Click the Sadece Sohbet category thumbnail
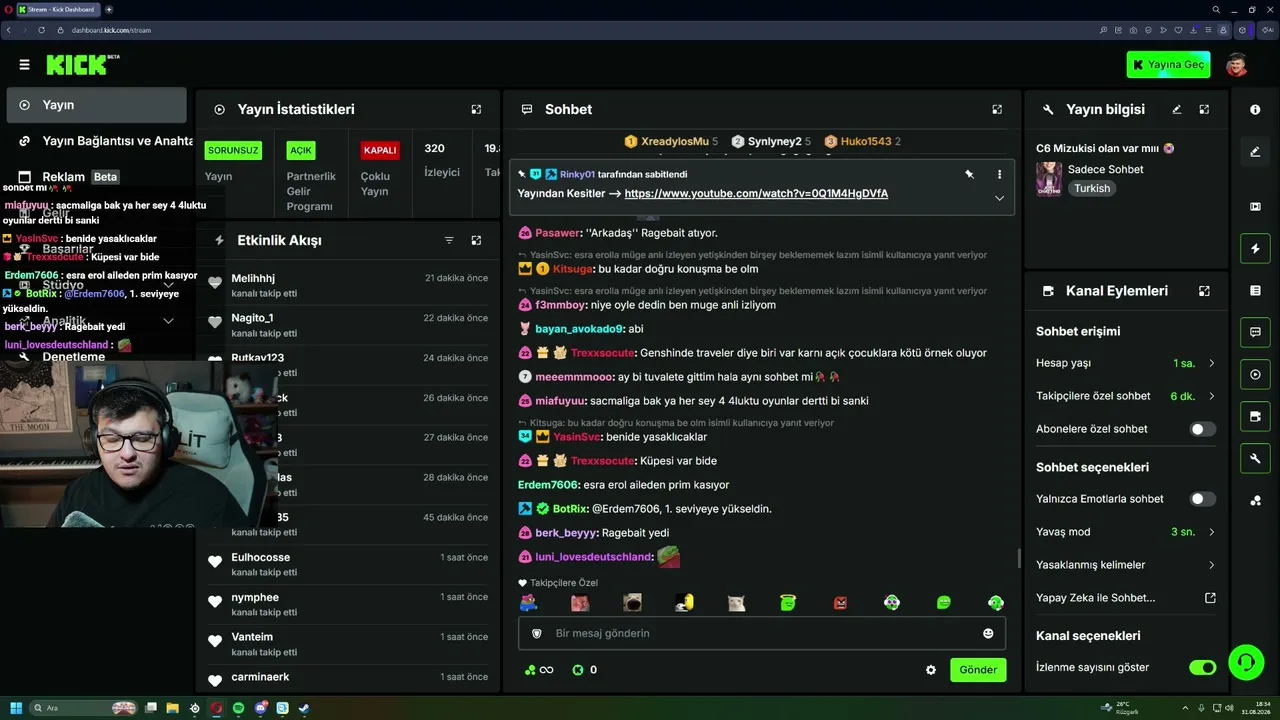Screen dimensions: 1280x720 (1049, 179)
